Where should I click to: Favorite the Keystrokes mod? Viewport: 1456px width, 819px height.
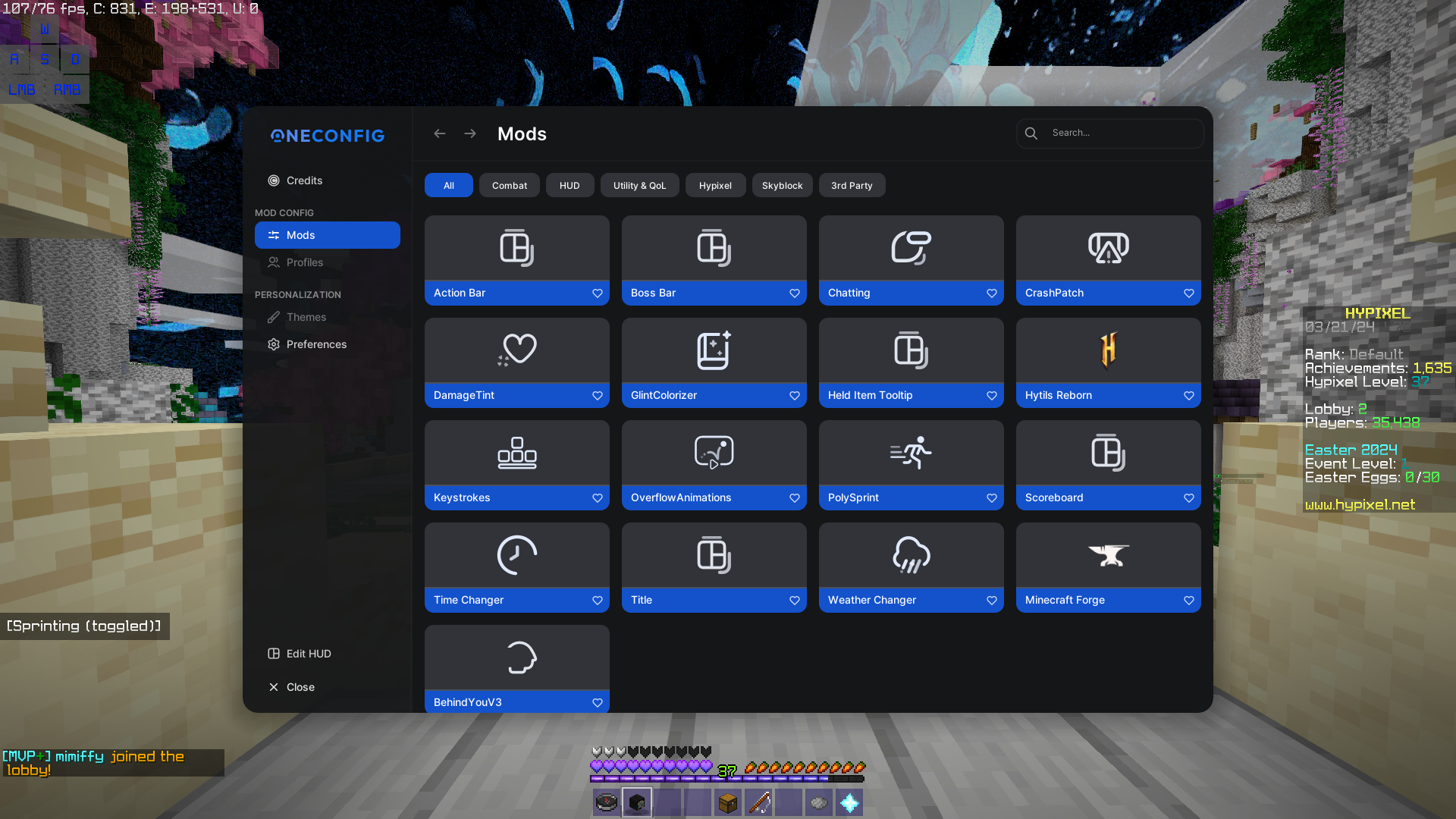click(x=598, y=498)
